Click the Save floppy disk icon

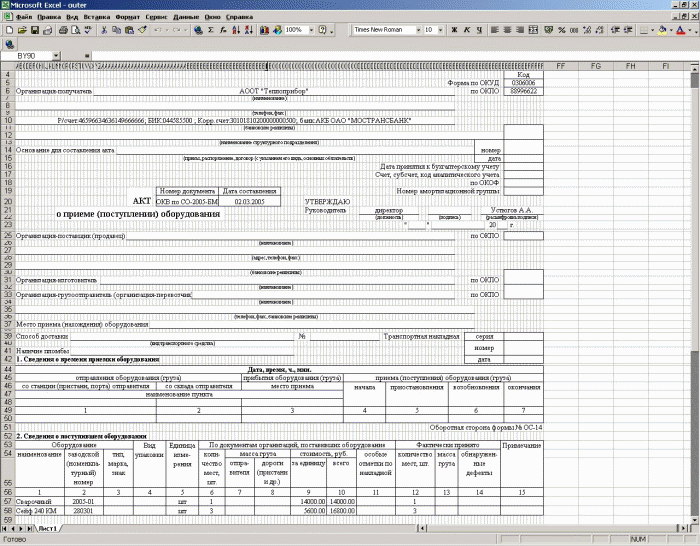(x=34, y=30)
